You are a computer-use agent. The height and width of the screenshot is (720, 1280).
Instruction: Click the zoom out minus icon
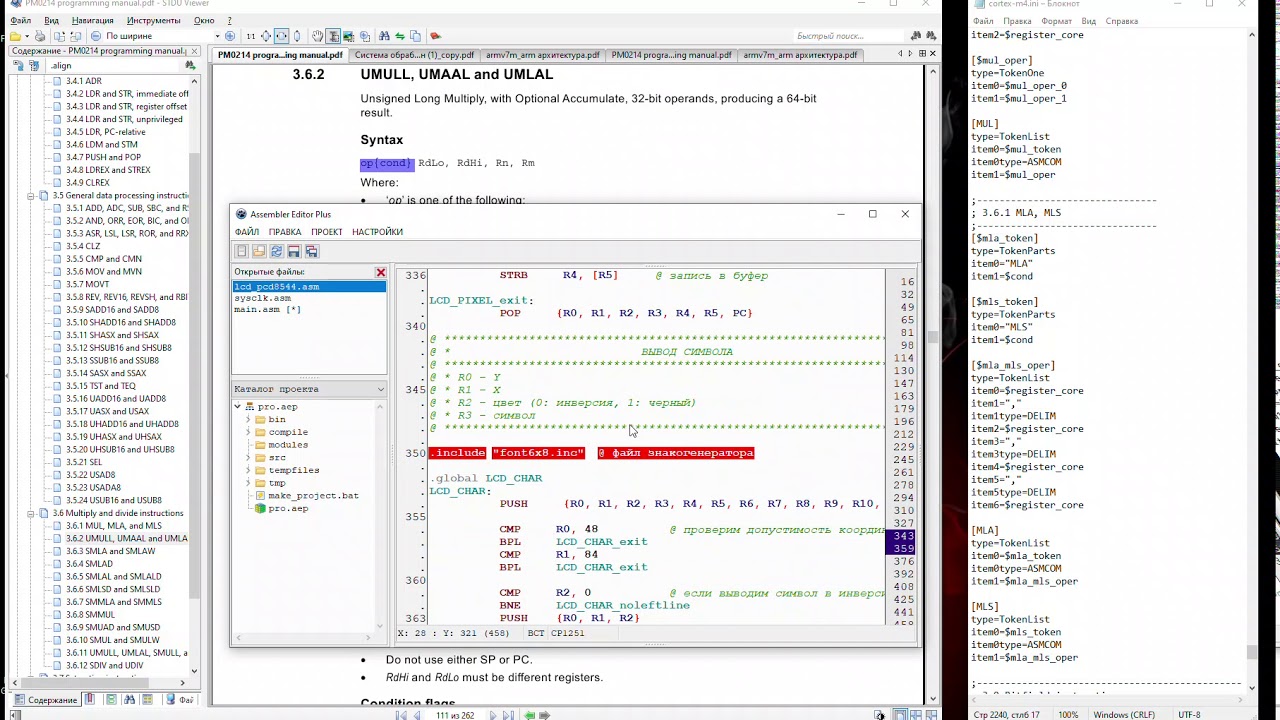[96, 36]
